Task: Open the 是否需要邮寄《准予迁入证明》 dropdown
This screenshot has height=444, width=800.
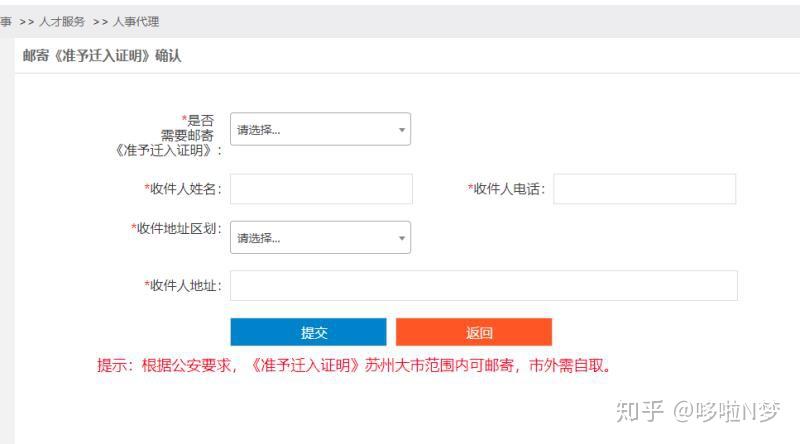Action: click(320, 129)
